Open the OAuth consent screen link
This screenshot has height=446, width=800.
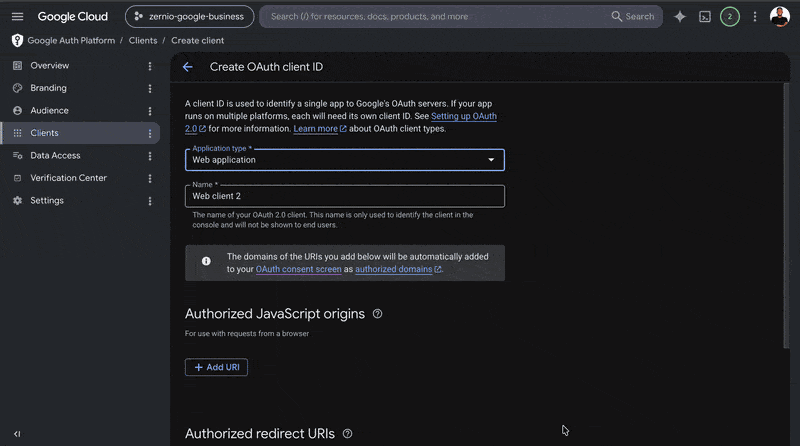click(298, 269)
